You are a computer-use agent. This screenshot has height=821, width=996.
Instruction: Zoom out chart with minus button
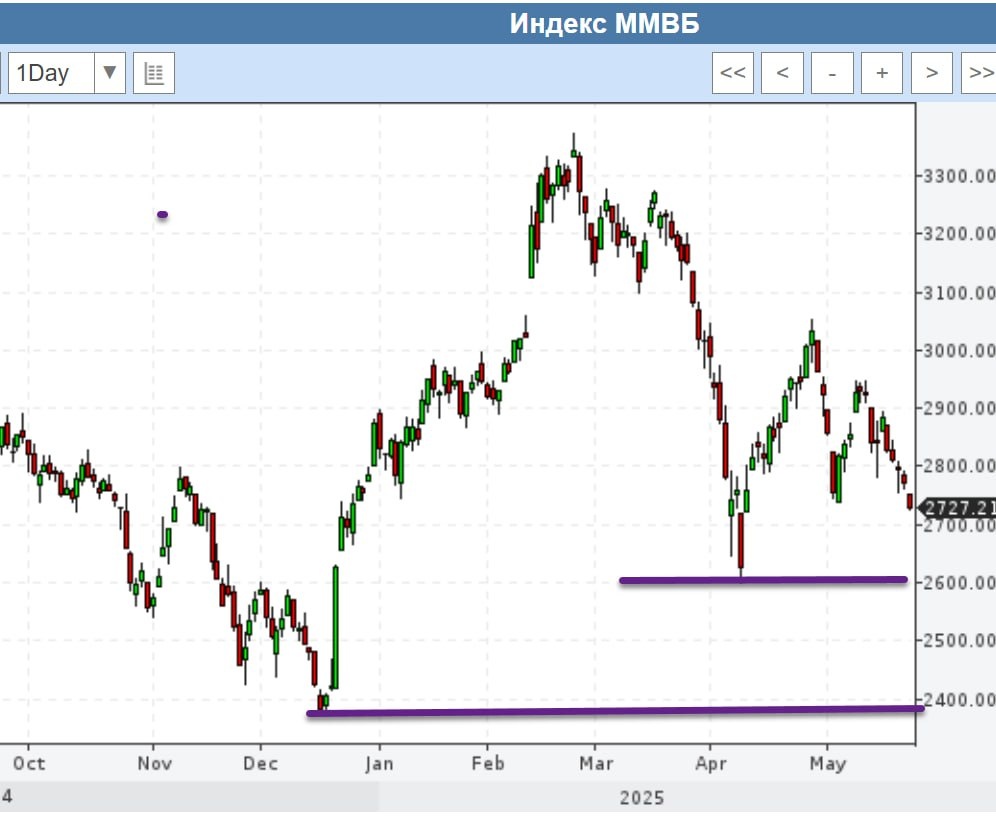(832, 73)
